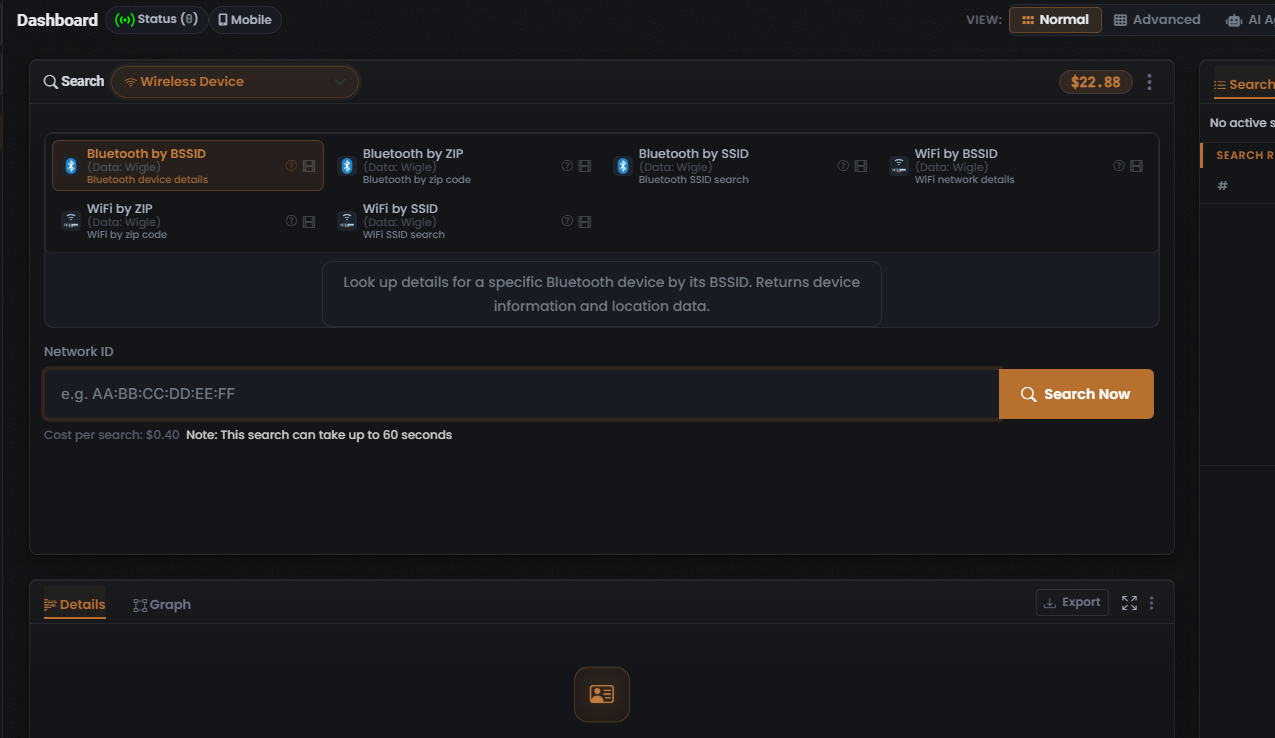This screenshot has height=738, width=1275.
Task: Switch to Normal view
Action: 1055,20
